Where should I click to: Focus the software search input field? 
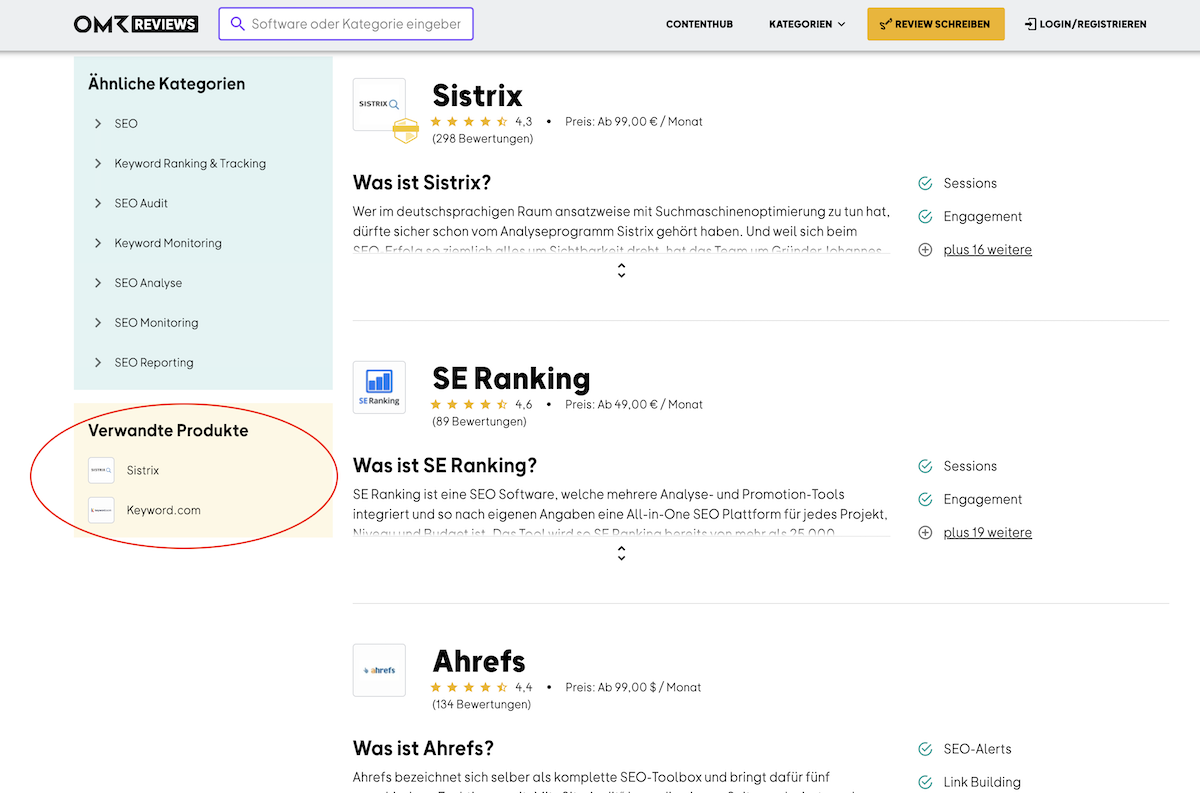point(356,24)
